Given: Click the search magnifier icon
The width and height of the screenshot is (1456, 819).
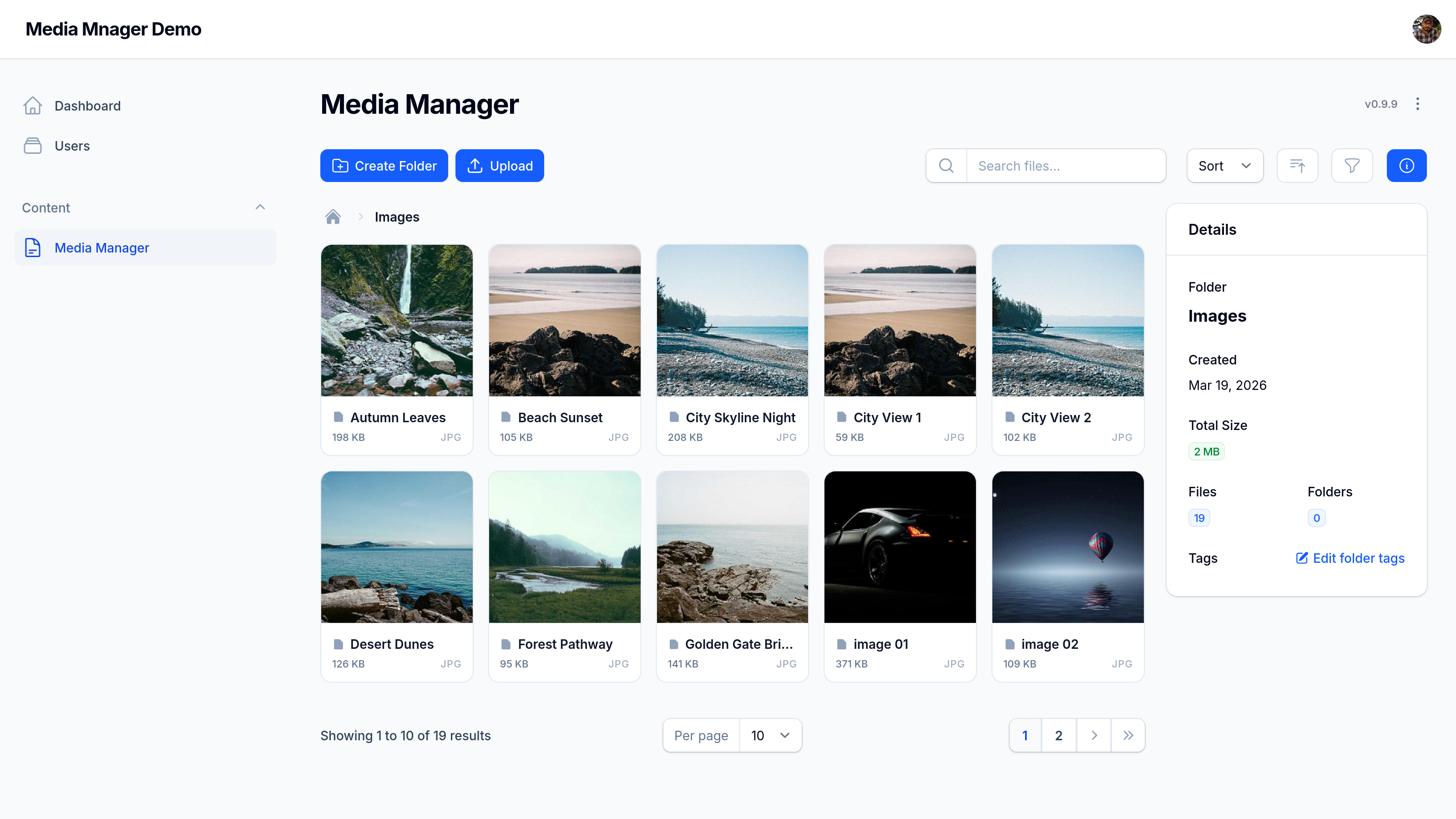Looking at the screenshot, I should (946, 165).
